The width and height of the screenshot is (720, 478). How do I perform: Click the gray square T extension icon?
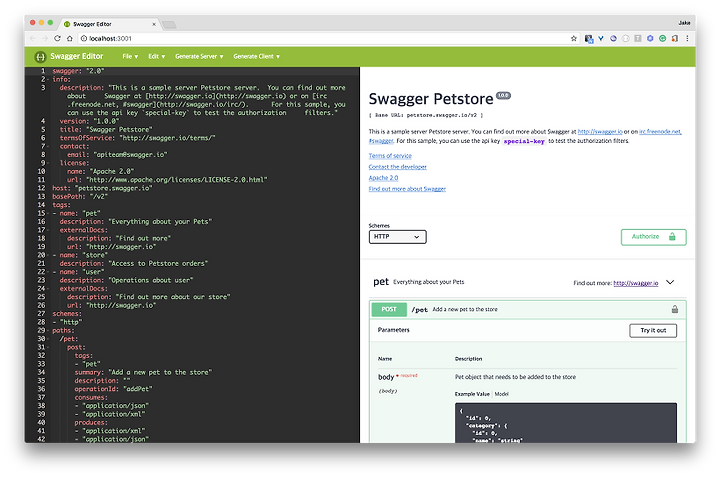638,39
